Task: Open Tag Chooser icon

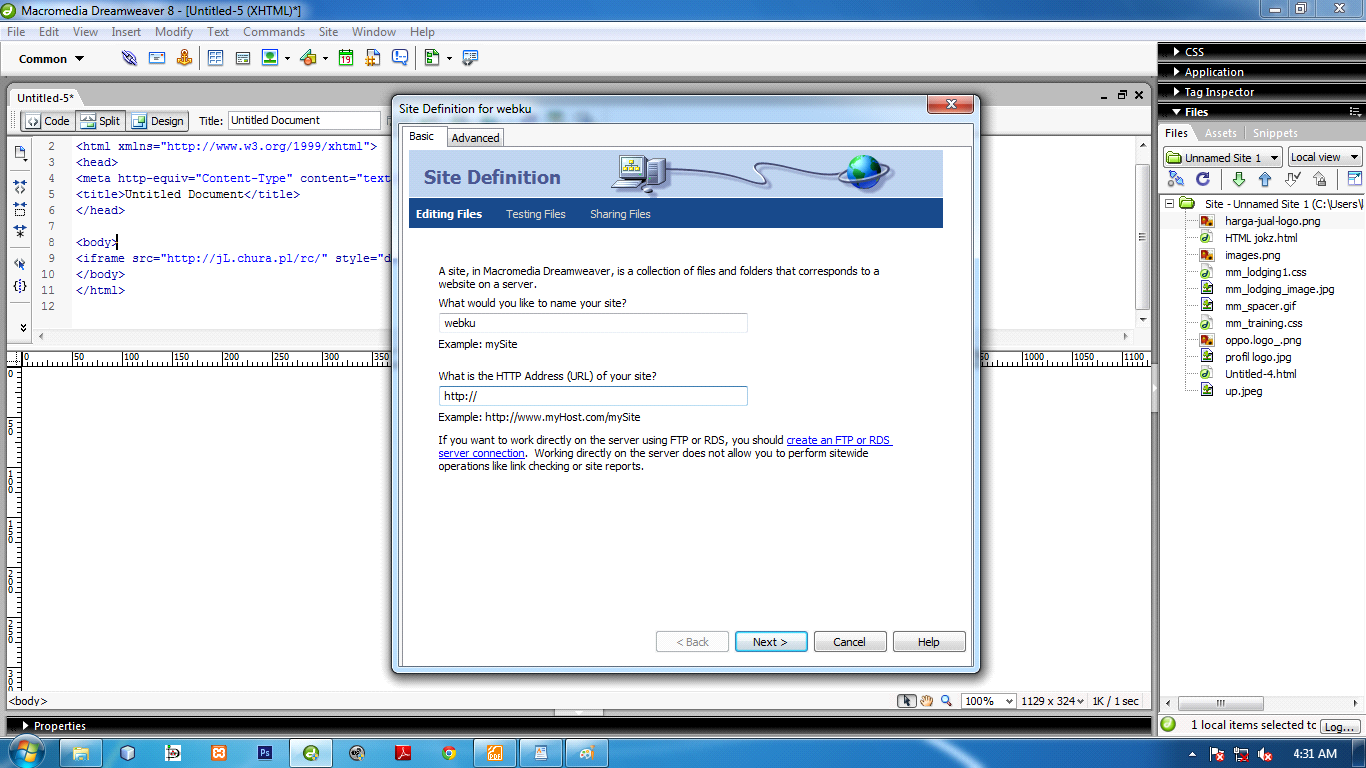Action: coord(470,58)
